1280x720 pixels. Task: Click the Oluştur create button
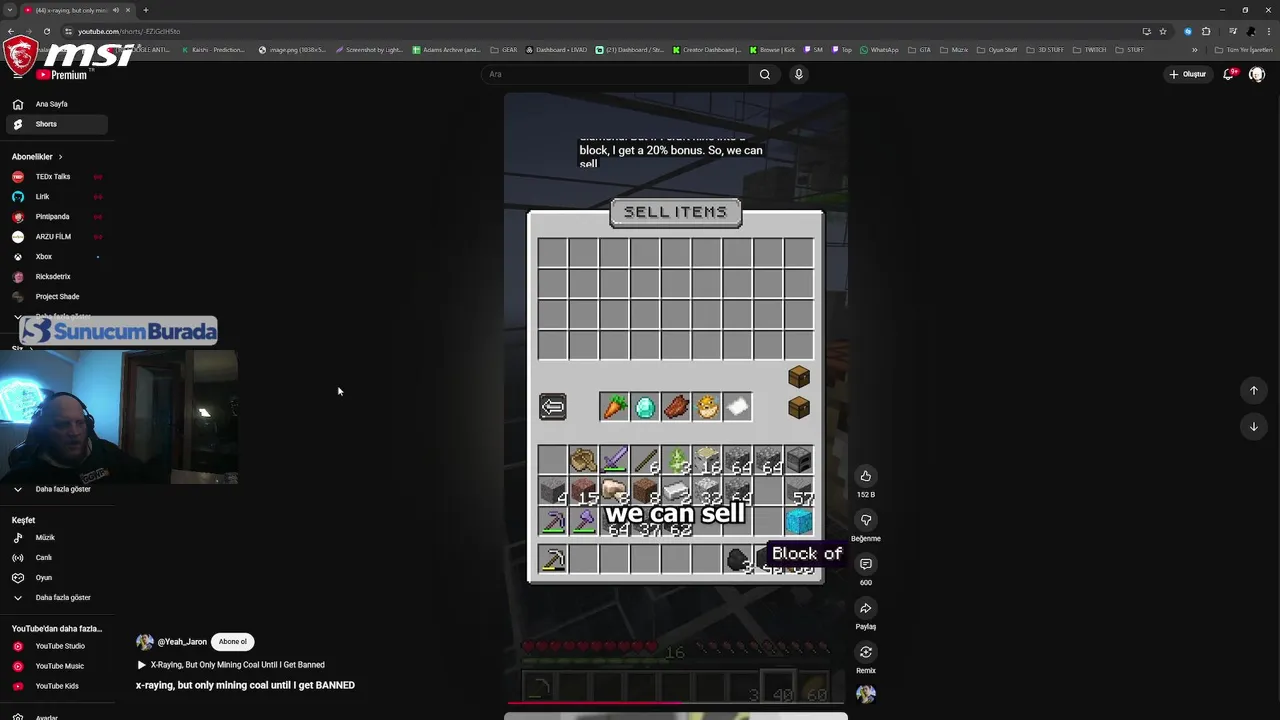pyautogui.click(x=1188, y=74)
